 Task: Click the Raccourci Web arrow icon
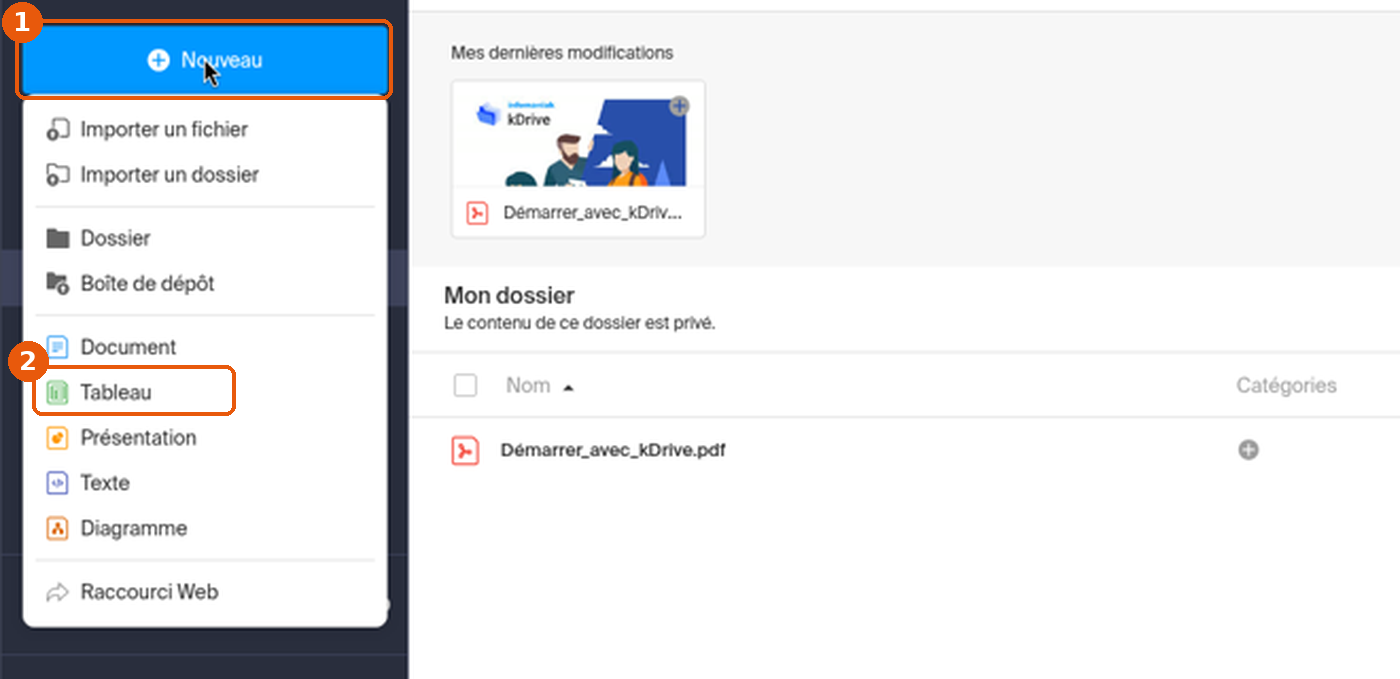58,592
